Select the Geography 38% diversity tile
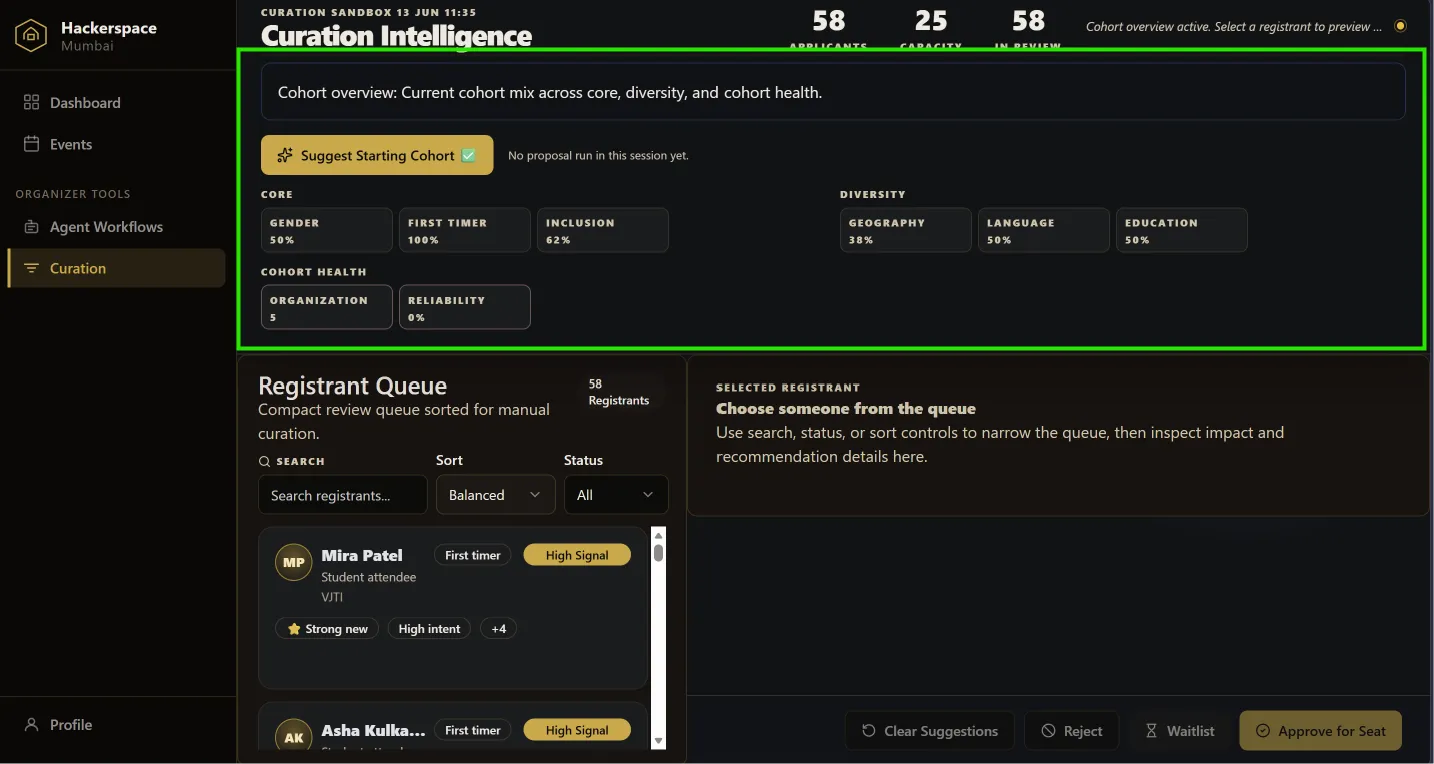The image size is (1434, 764). [x=905, y=230]
